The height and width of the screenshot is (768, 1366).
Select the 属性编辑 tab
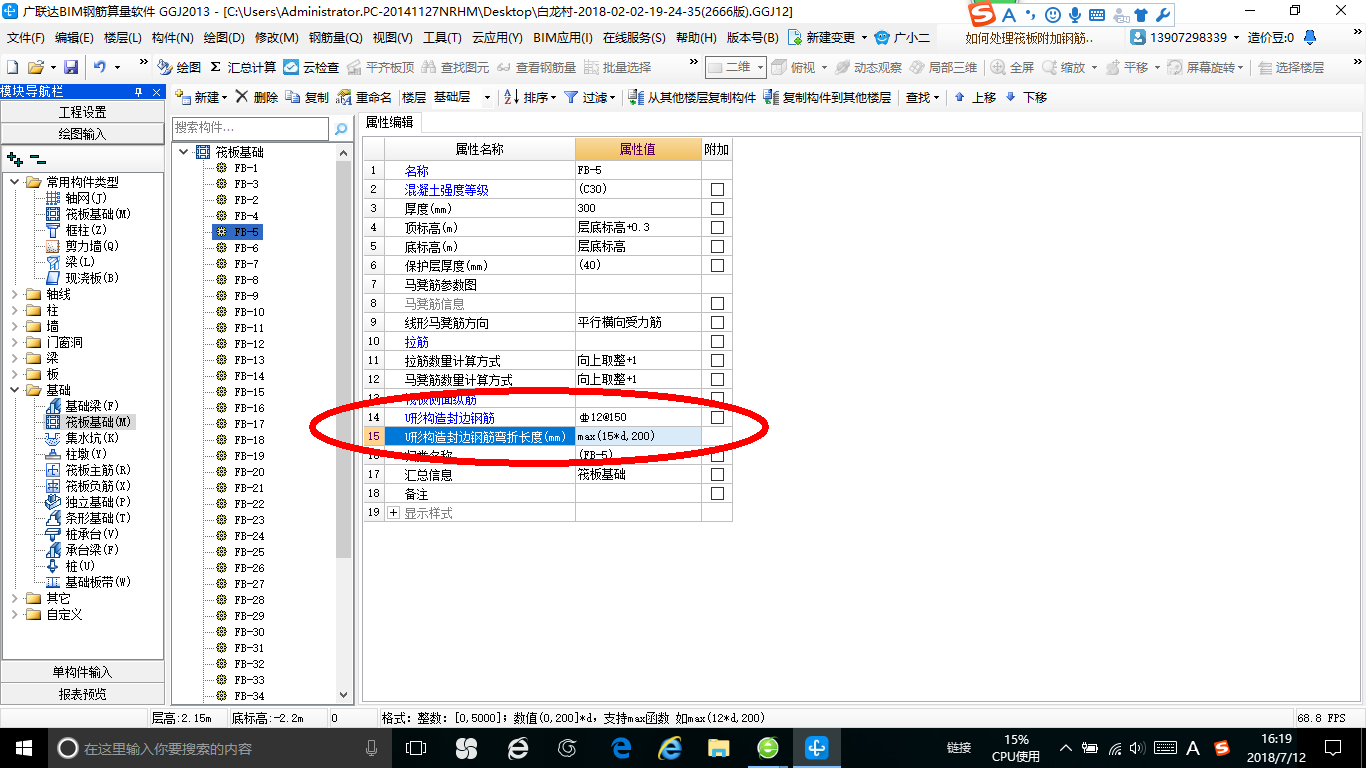point(390,122)
